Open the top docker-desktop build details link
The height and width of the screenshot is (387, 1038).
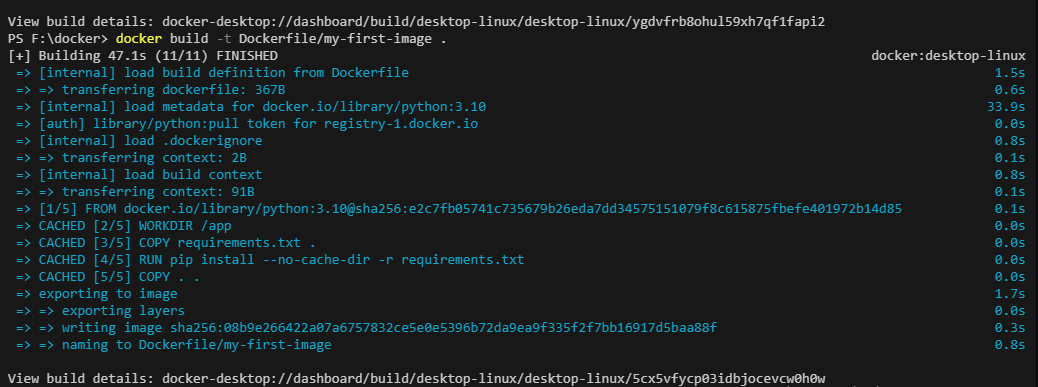pyautogui.click(x=493, y=22)
